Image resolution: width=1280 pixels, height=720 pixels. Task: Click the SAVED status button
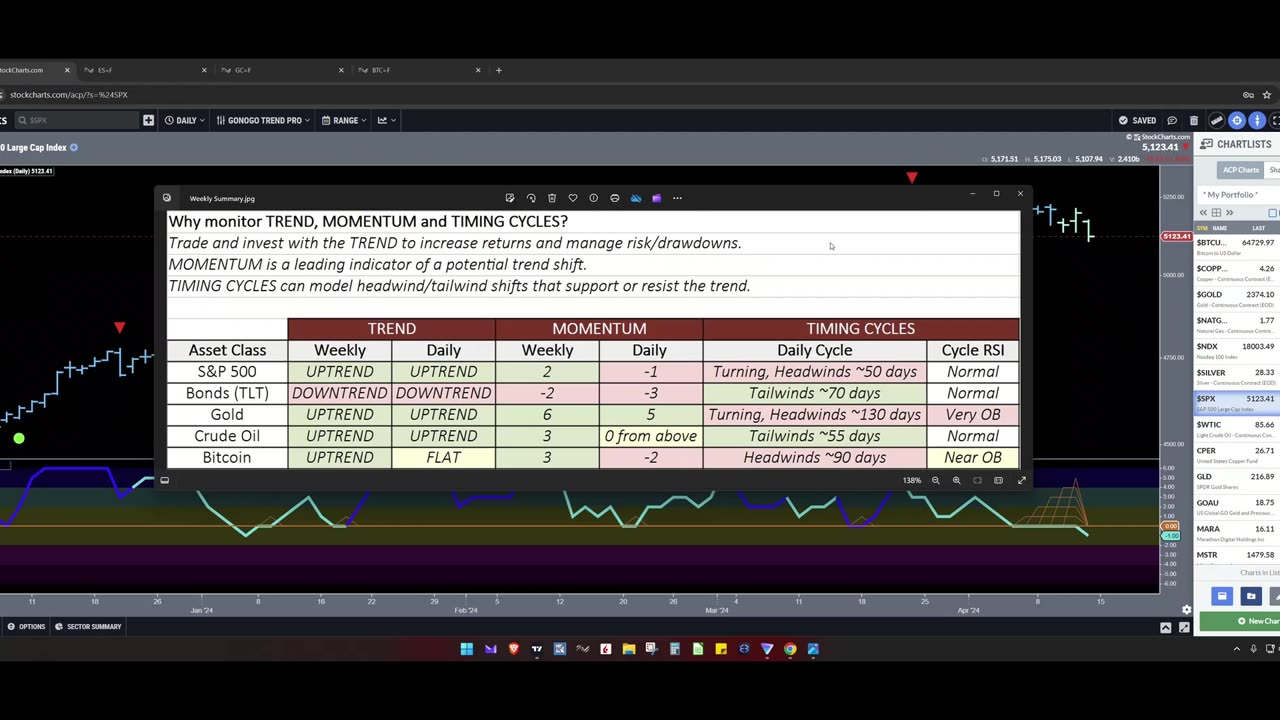pyautogui.click(x=1137, y=120)
